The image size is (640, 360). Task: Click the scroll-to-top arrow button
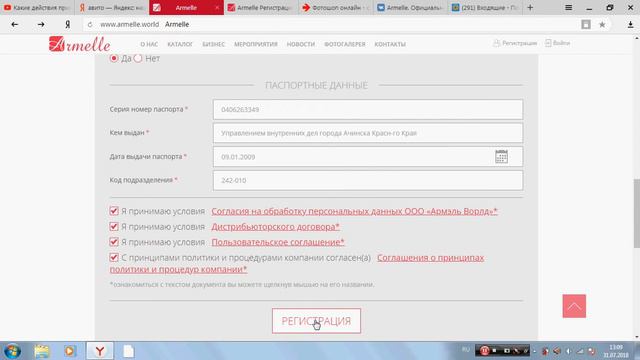574,306
